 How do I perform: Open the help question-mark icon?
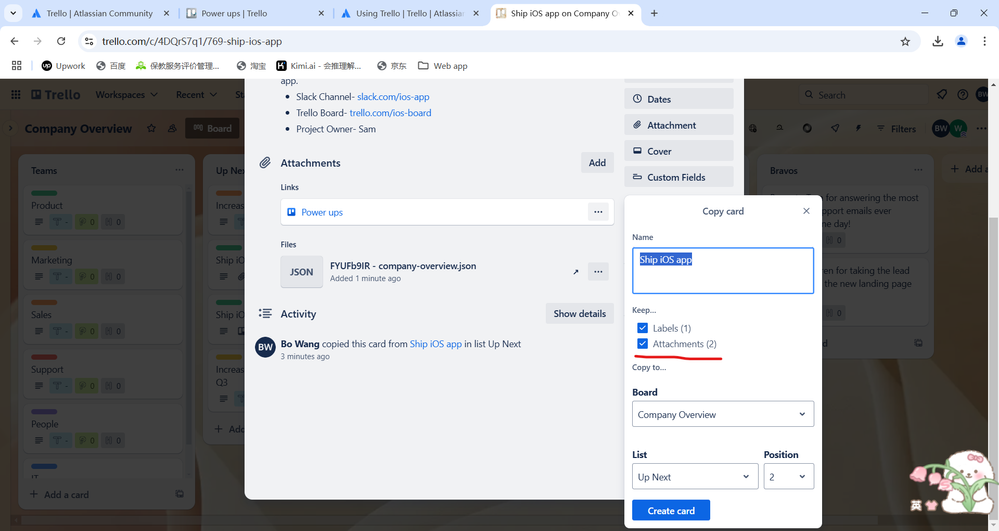(963, 94)
